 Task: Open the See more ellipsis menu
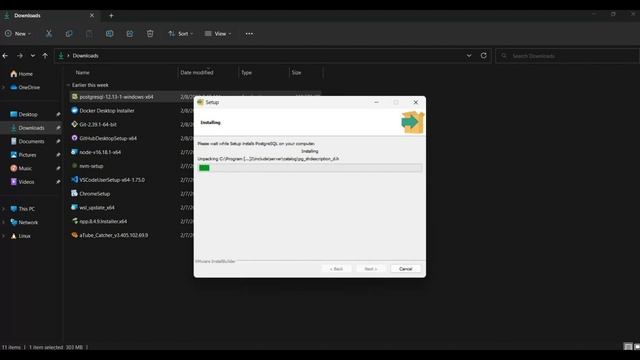click(x=249, y=34)
